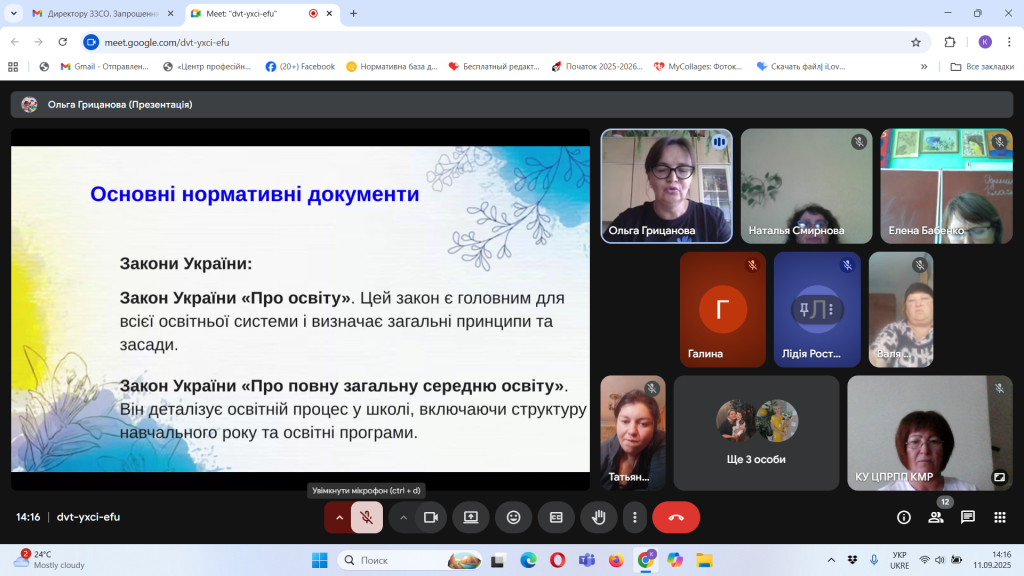This screenshot has width=1024, height=576.
Task: Open the three-dot more options menu
Action: pyautogui.click(x=635, y=517)
